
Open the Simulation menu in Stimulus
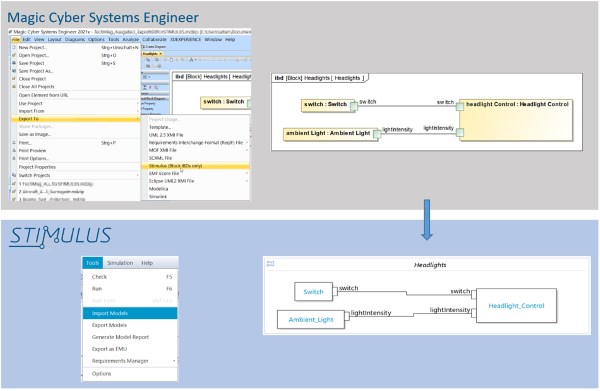click(120, 263)
